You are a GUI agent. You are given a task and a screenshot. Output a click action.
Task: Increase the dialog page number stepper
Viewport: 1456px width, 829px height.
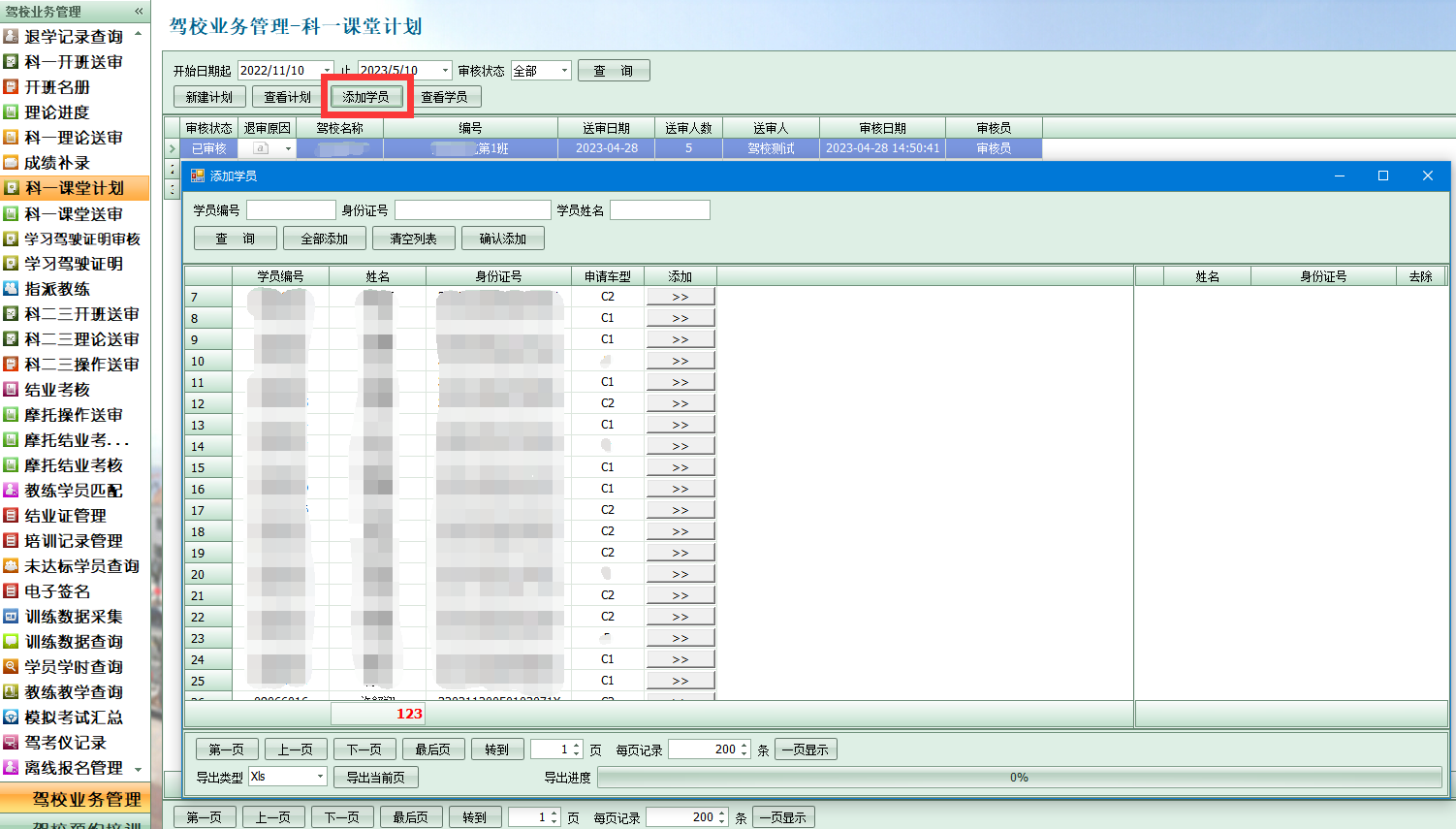[577, 746]
